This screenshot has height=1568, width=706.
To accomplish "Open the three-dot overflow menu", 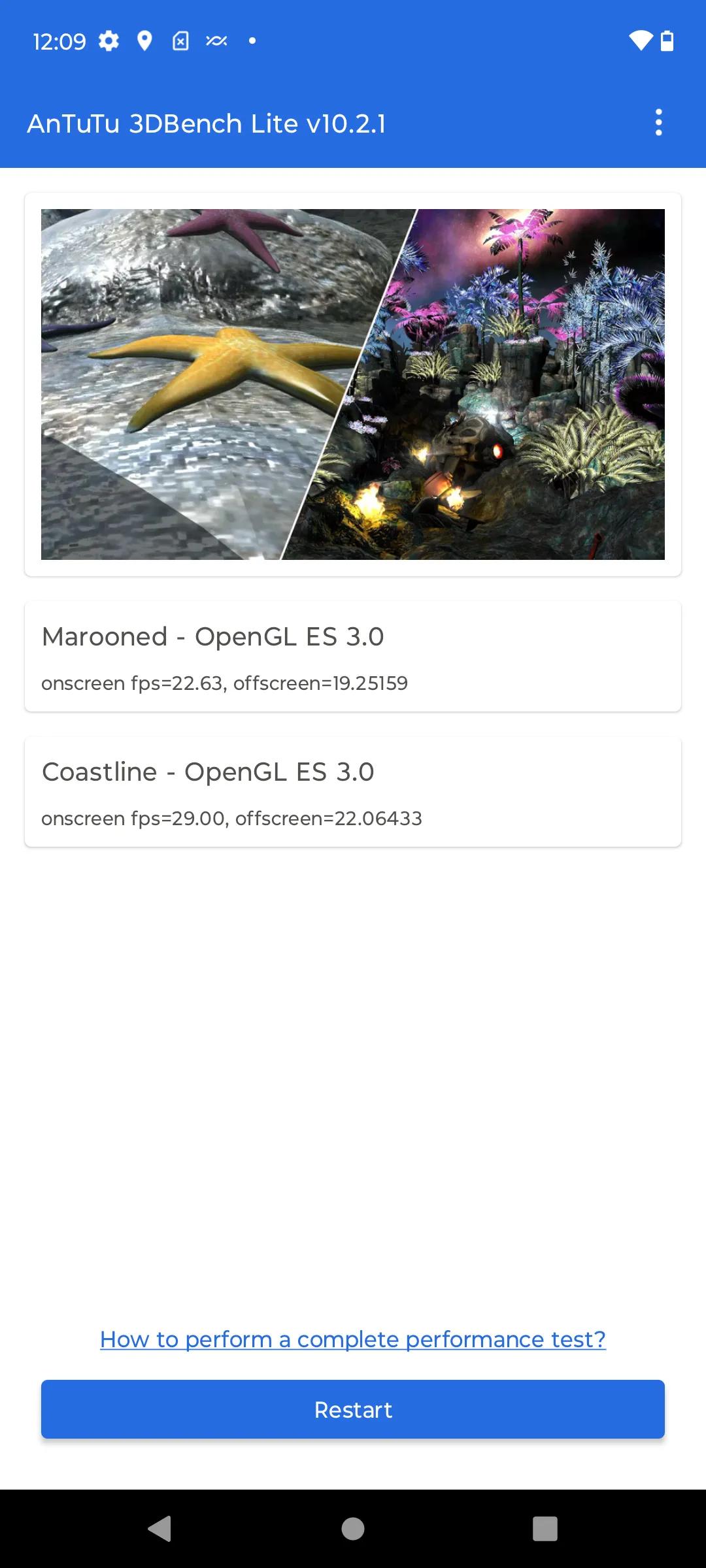I will pyautogui.click(x=658, y=123).
